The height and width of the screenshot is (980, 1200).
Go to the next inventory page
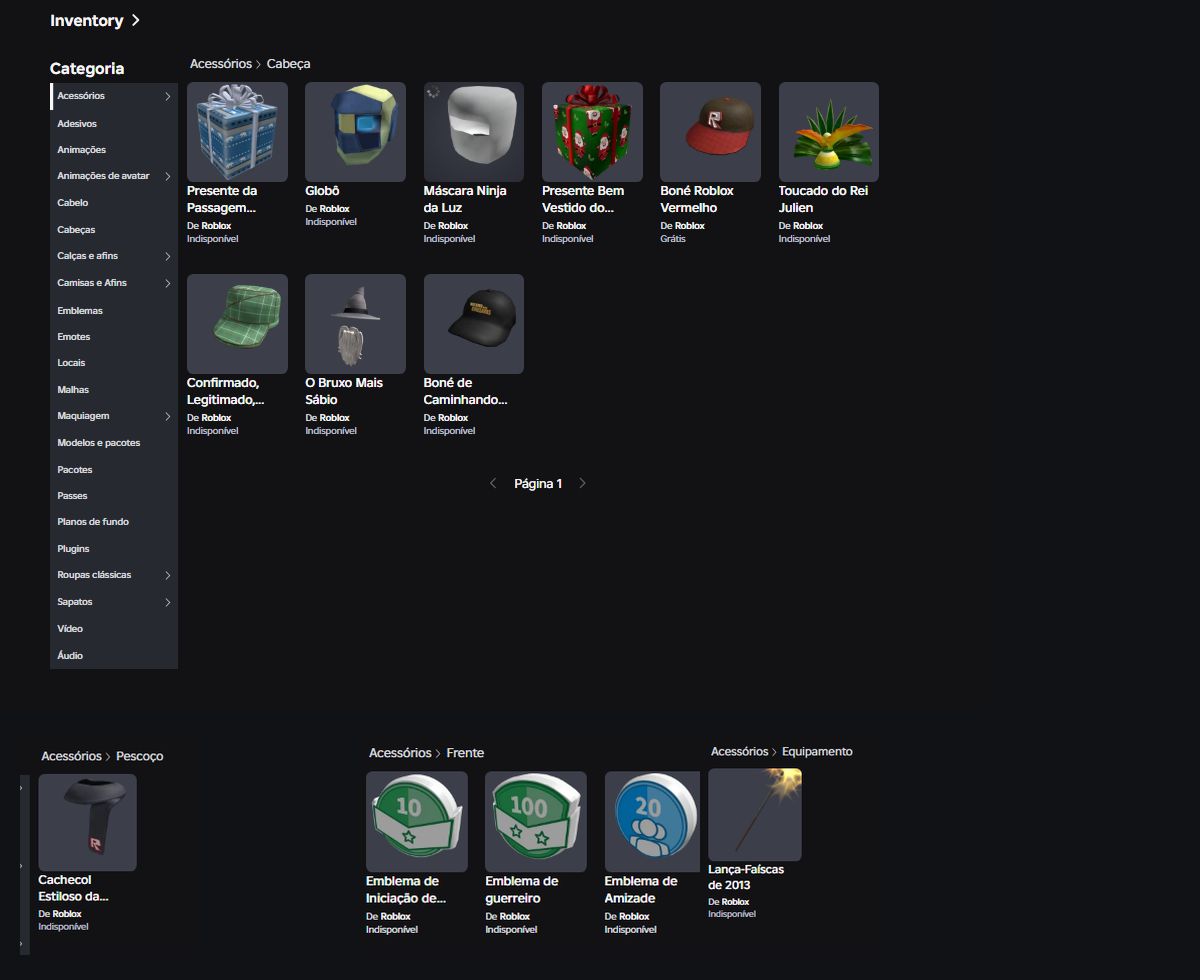(583, 483)
